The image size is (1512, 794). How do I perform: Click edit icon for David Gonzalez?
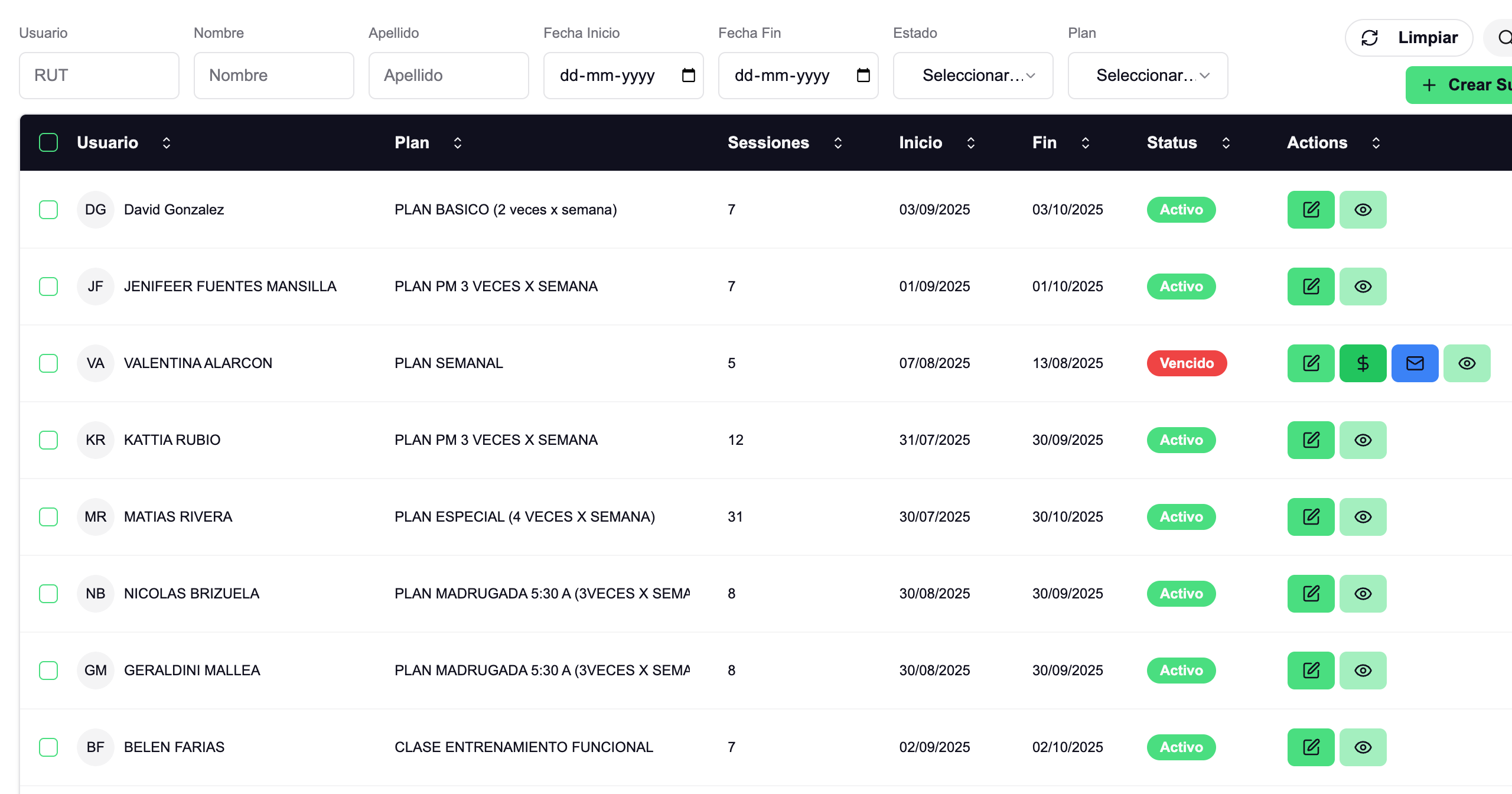[1311, 210]
